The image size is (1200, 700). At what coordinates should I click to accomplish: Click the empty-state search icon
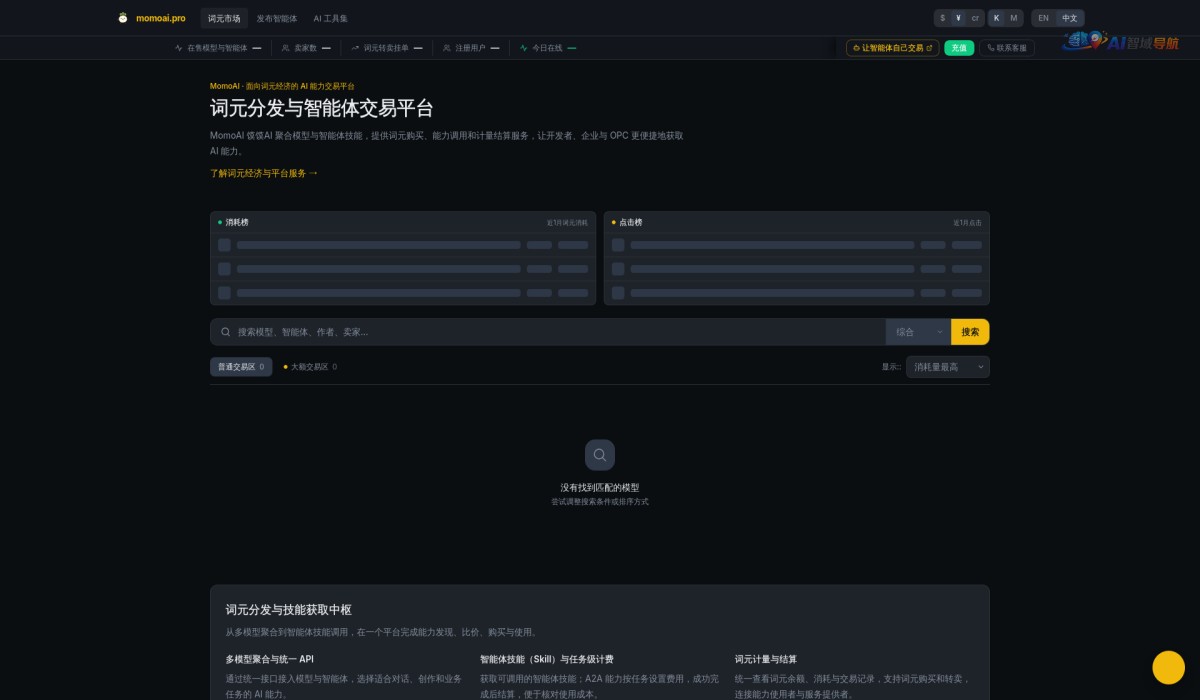tap(600, 455)
